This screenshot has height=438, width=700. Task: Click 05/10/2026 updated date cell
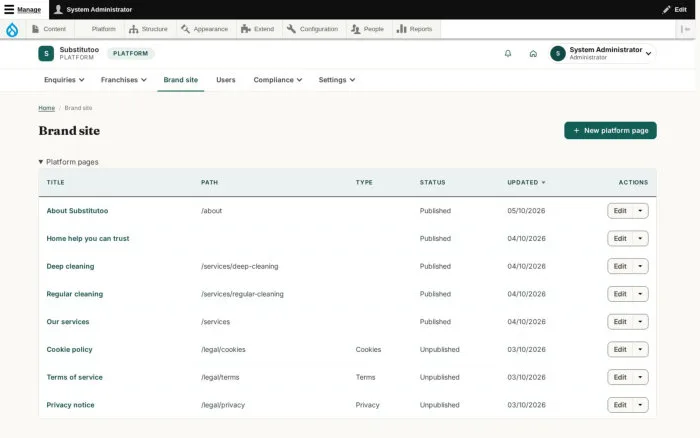526,211
